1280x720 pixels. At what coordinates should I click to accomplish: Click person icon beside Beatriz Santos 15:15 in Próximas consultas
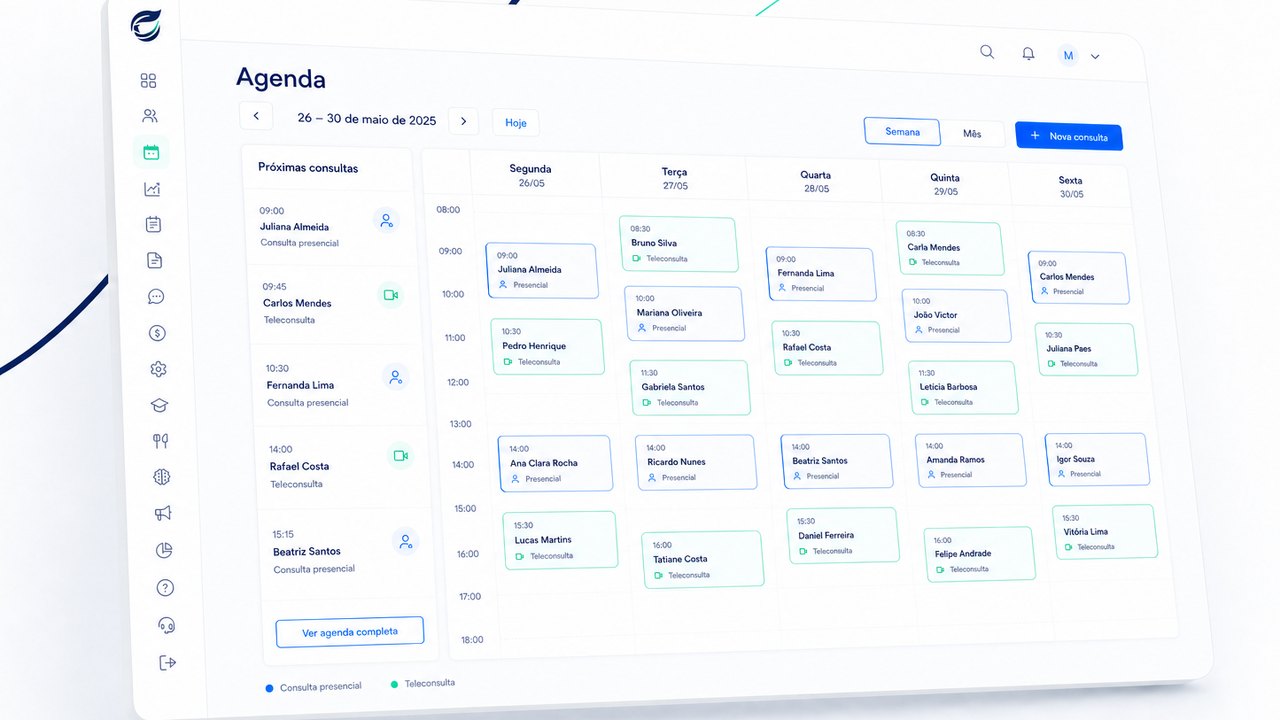tap(405, 541)
